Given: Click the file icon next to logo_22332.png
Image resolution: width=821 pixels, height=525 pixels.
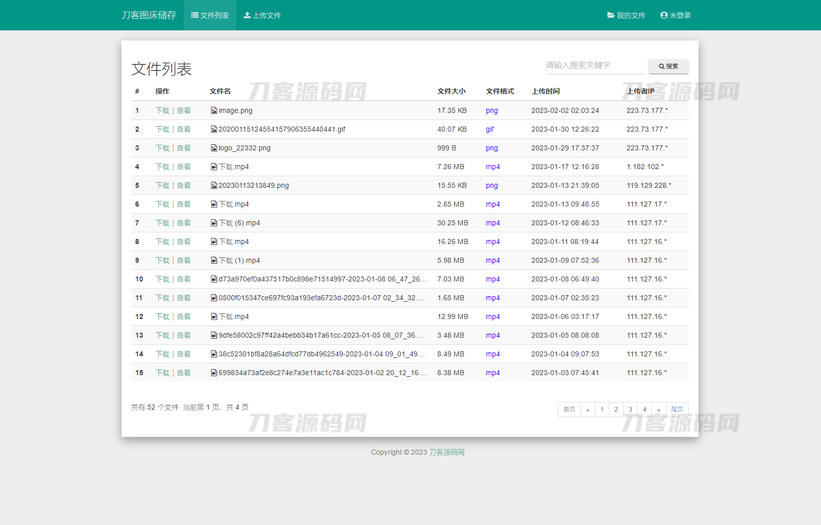Looking at the screenshot, I should [x=214, y=148].
